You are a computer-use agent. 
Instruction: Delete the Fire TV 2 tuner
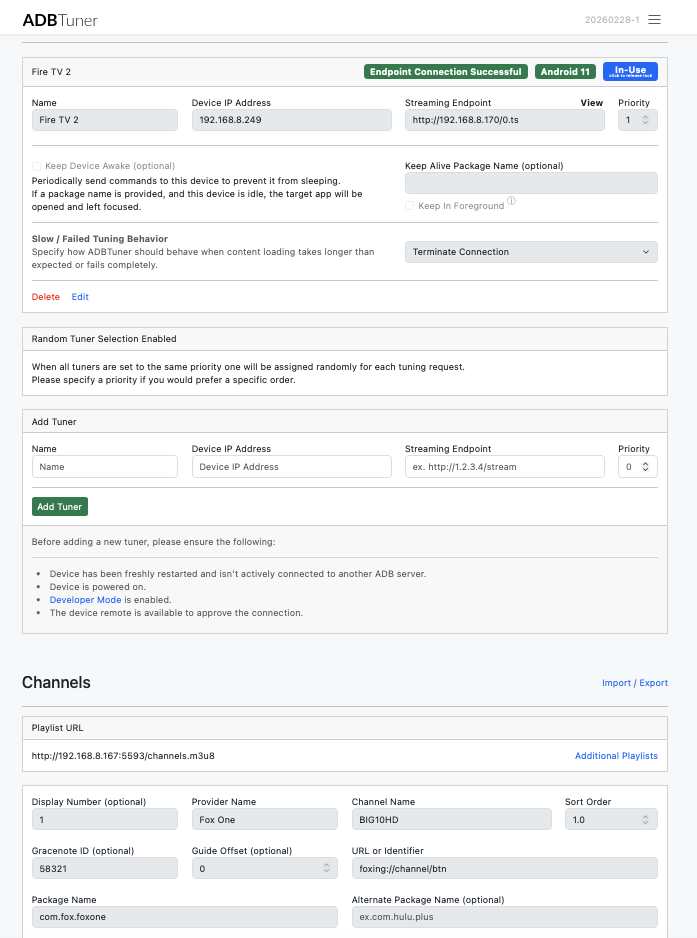coord(46,297)
